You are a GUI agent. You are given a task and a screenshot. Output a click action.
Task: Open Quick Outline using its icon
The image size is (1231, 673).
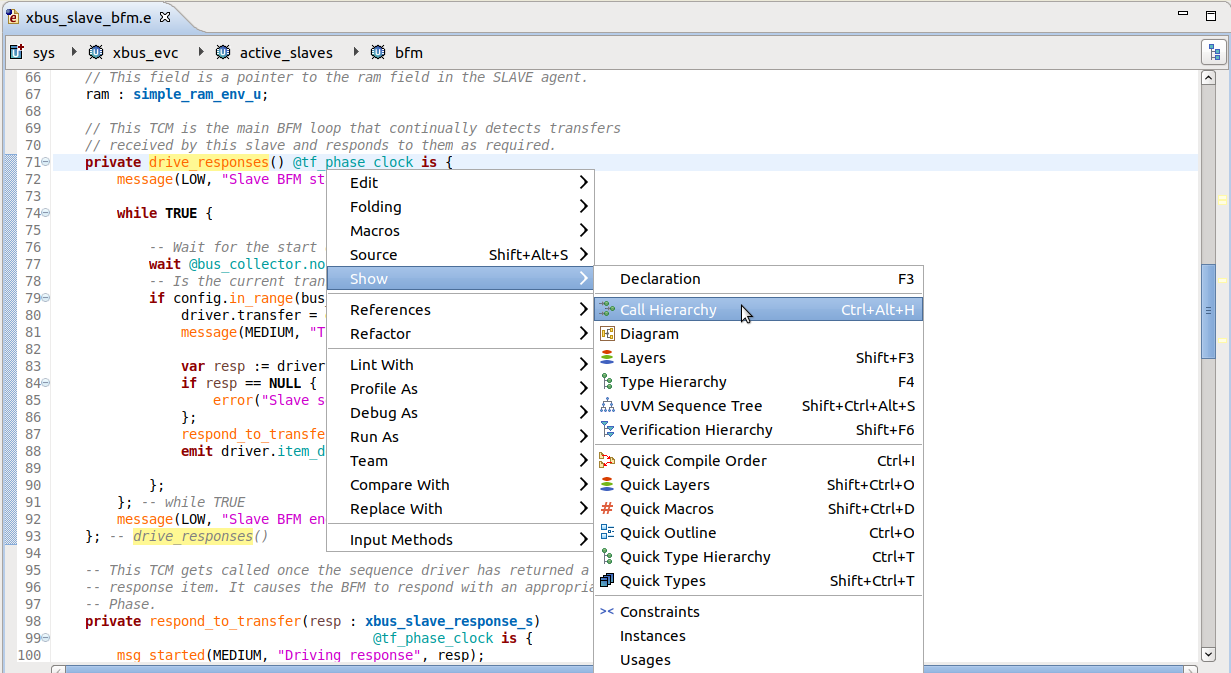607,533
